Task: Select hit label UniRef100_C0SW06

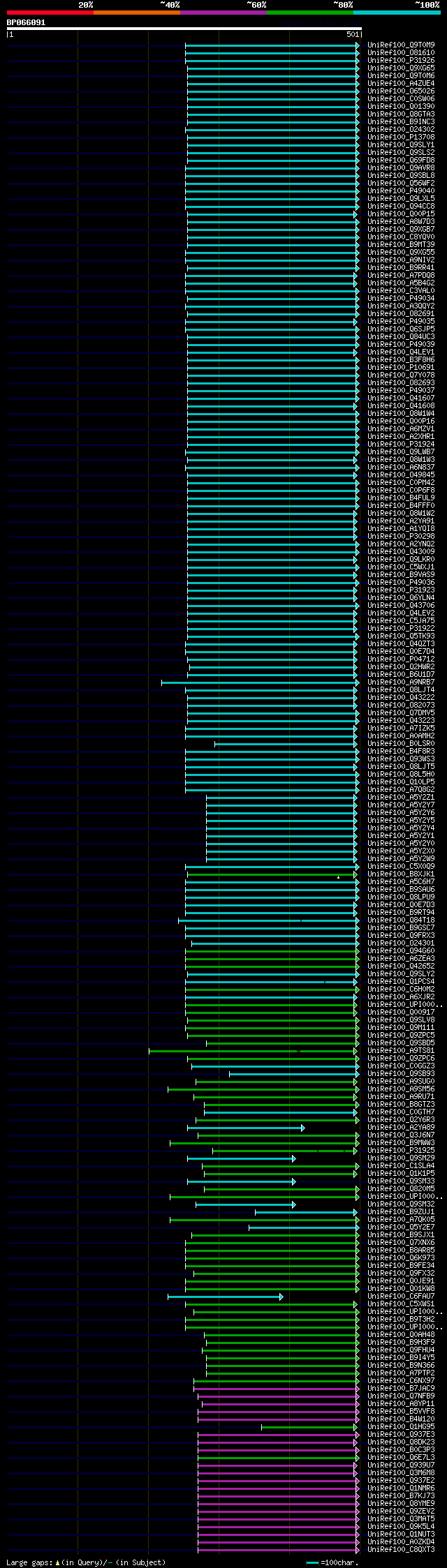Action: pyautogui.click(x=401, y=98)
